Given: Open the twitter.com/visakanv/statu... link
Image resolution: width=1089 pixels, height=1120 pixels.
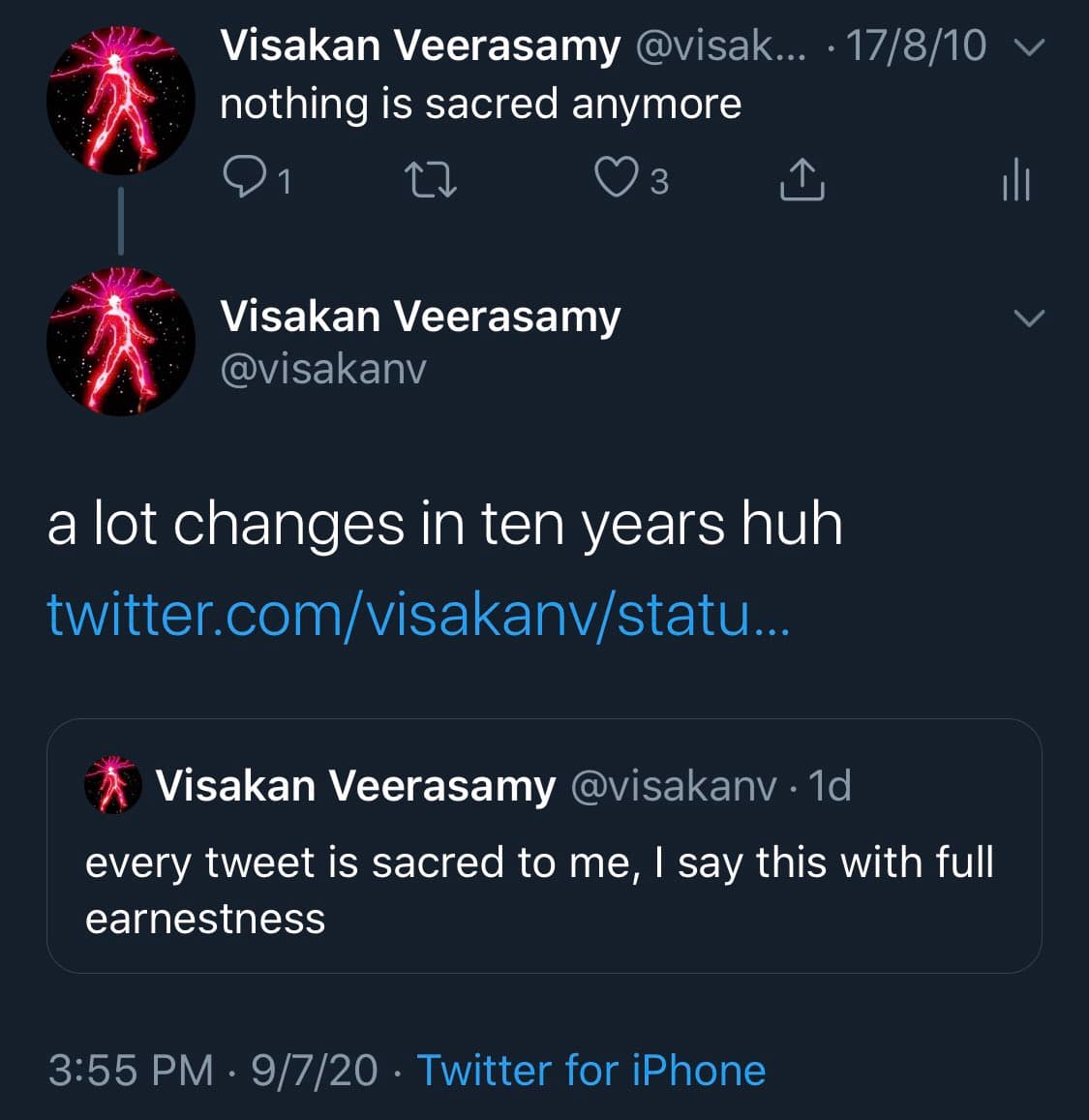Looking at the screenshot, I should point(418,614).
